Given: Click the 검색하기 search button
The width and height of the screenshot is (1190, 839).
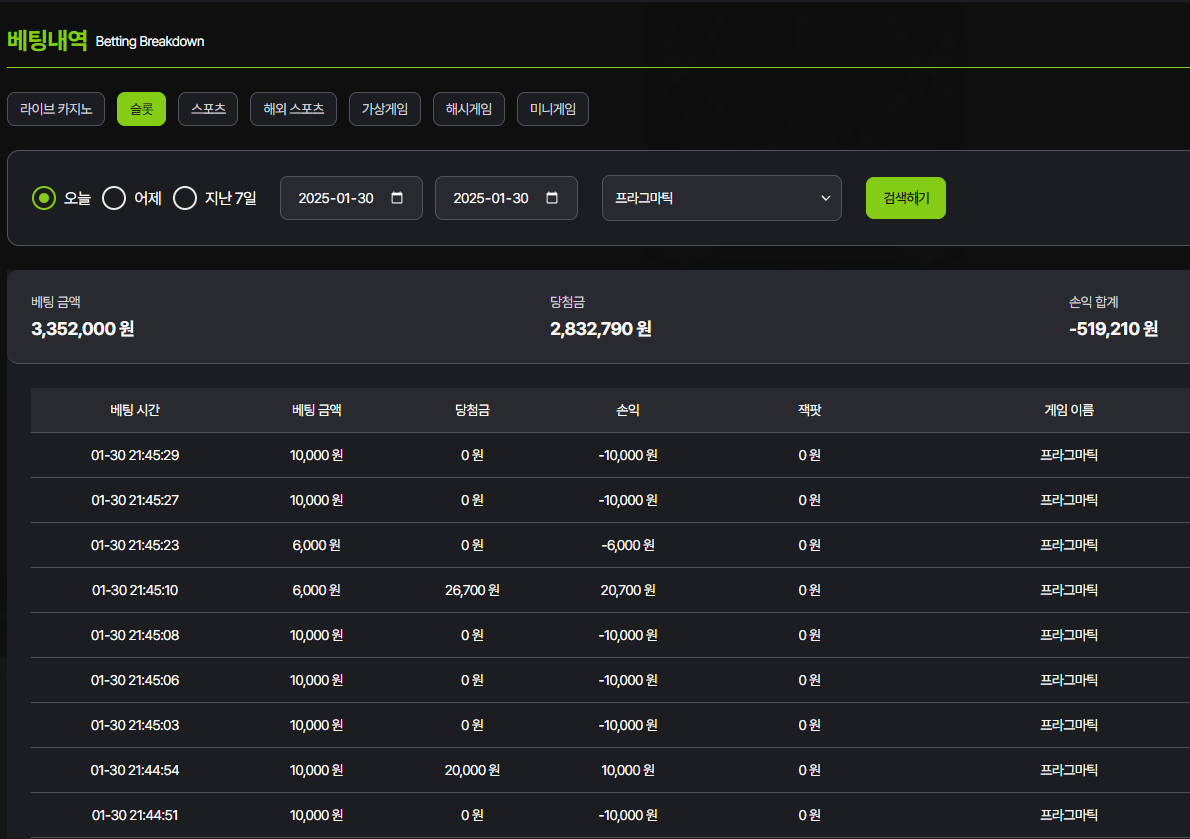Looking at the screenshot, I should click(905, 198).
